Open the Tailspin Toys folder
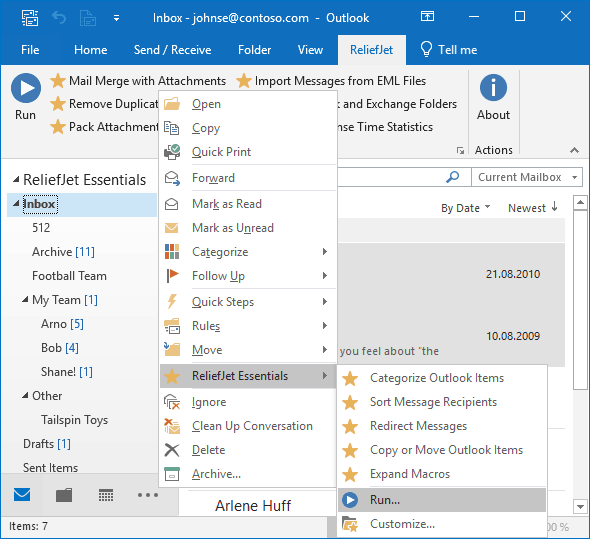590x539 pixels. (75, 420)
